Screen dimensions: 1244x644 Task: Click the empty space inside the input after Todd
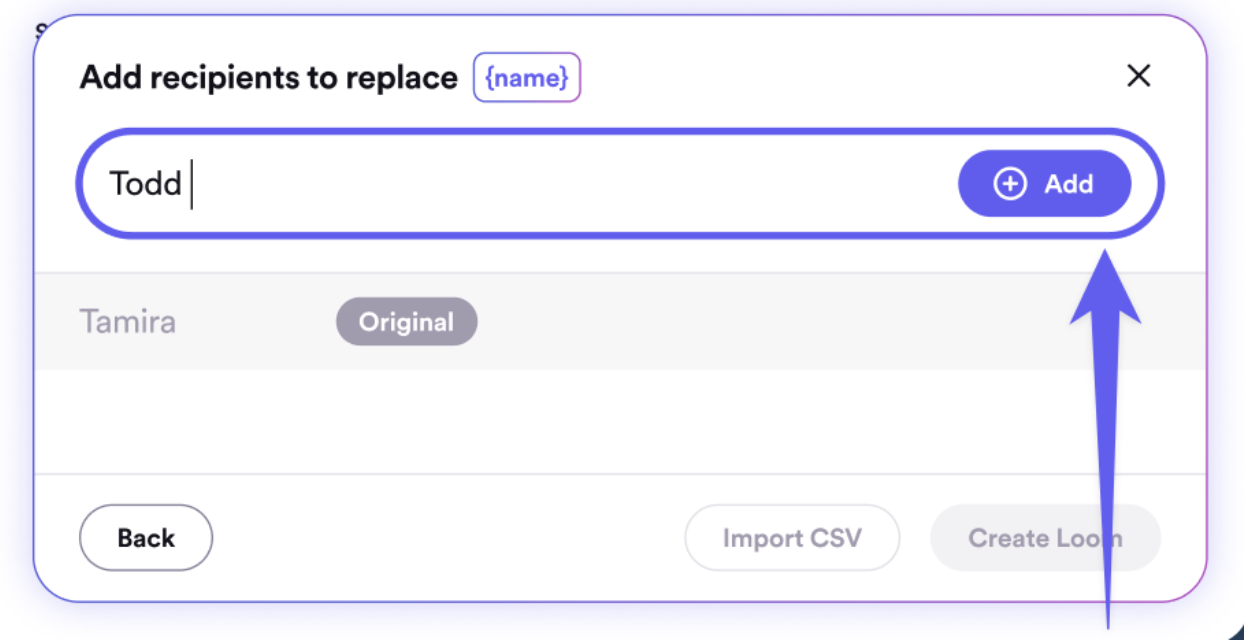pyautogui.click(x=560, y=184)
